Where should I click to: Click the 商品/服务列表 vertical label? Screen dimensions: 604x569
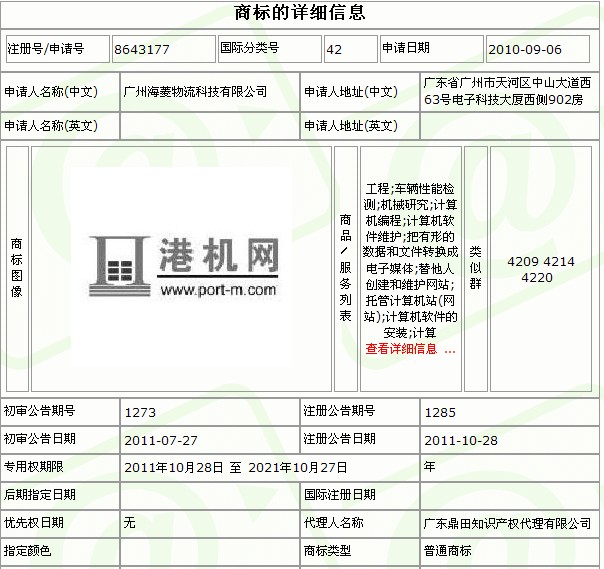coord(345,268)
